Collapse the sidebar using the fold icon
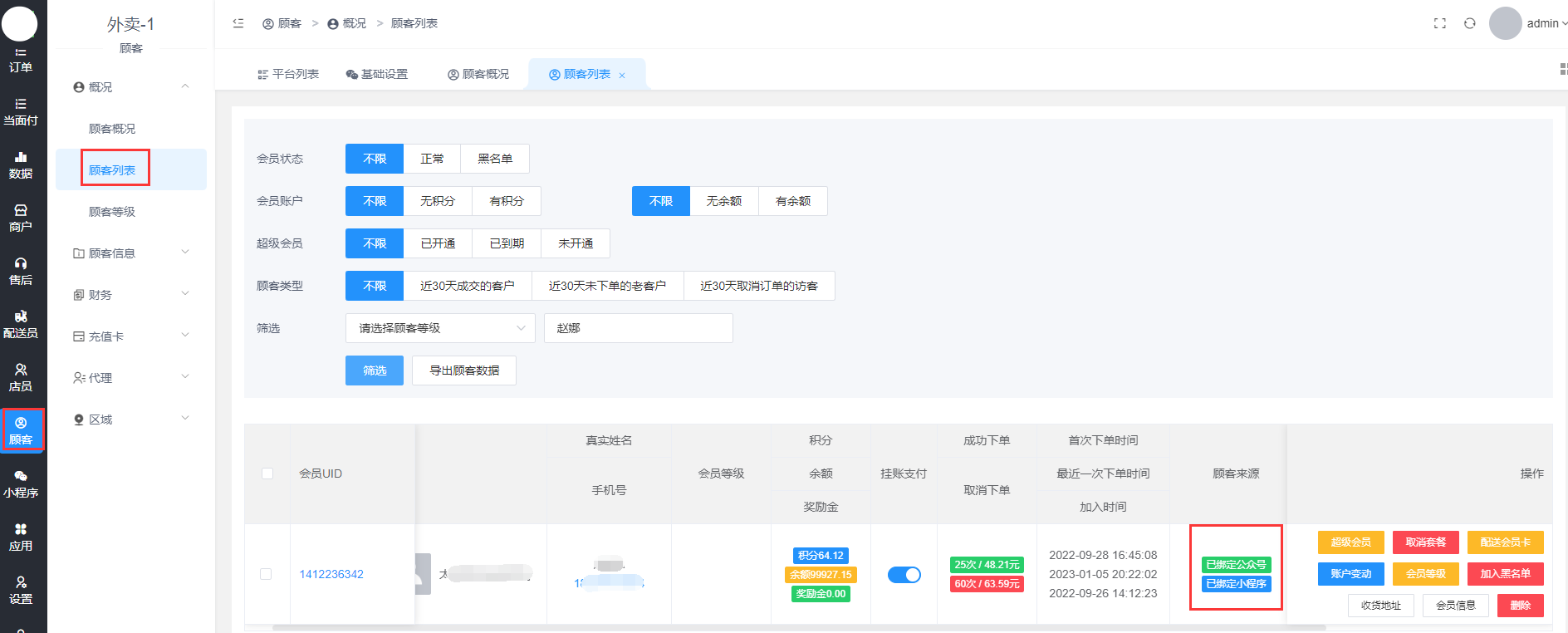The image size is (1568, 633). (238, 23)
